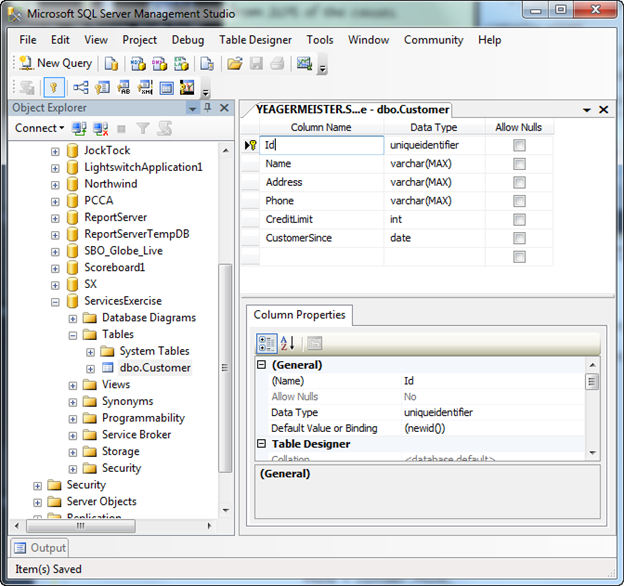Close the Object Explorer panel
The width and height of the screenshot is (624, 586).
[224, 108]
